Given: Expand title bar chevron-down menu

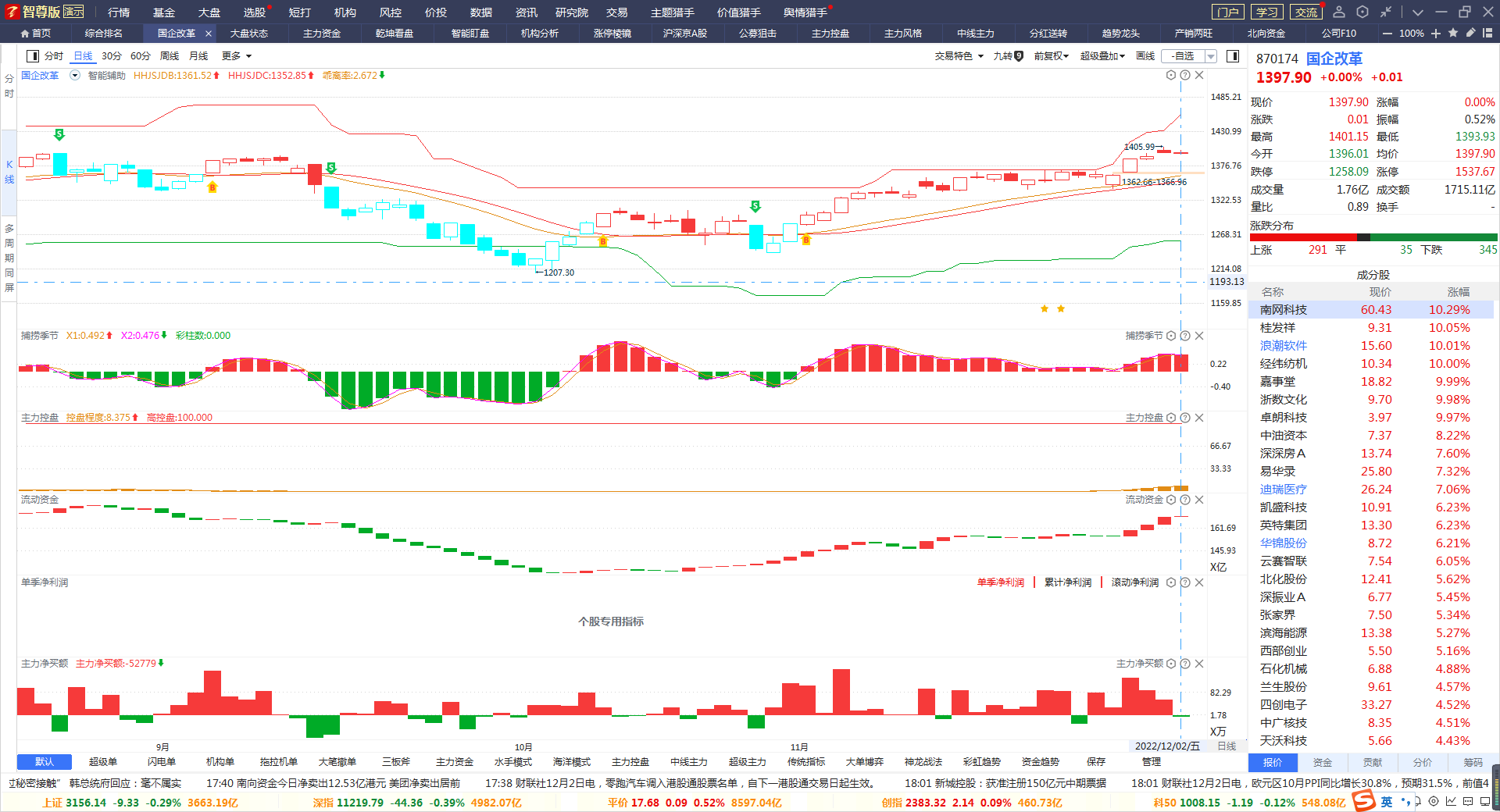Looking at the screenshot, I should (x=1417, y=12).
